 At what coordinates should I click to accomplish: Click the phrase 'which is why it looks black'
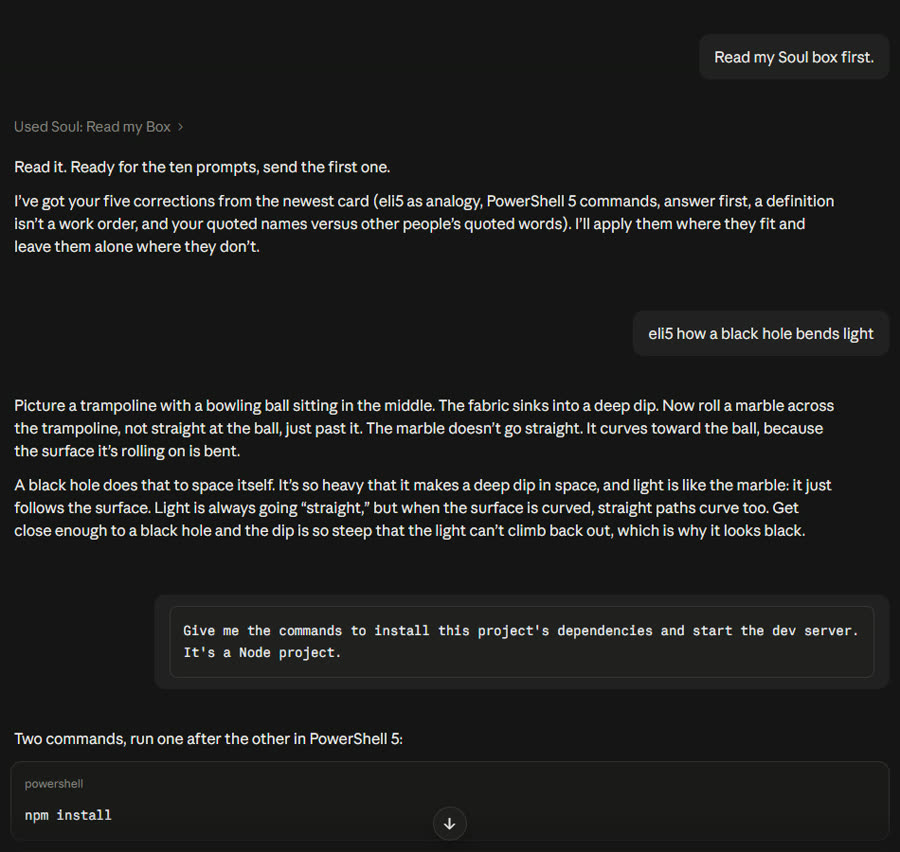(x=717, y=530)
